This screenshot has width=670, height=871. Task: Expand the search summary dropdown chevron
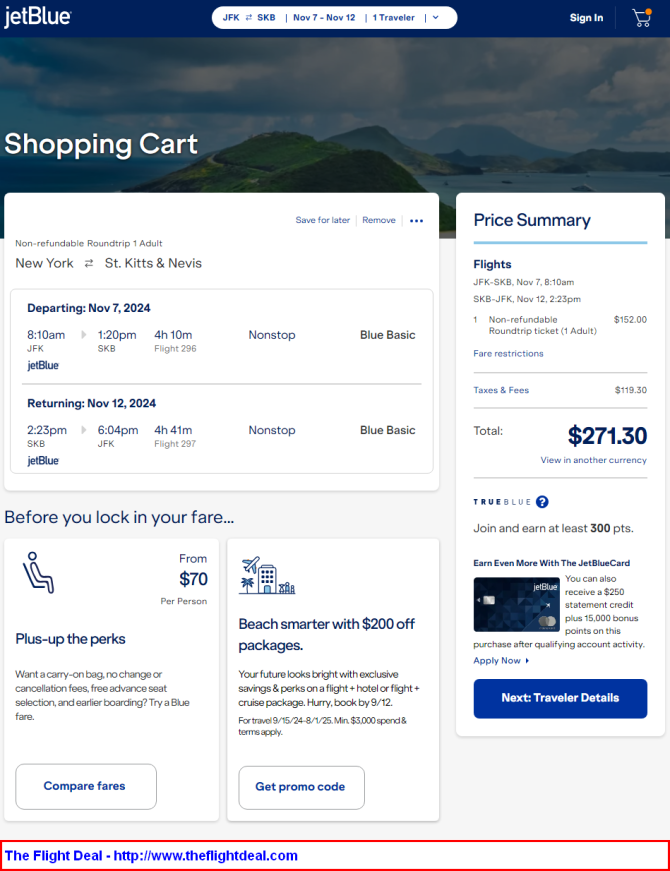[436, 18]
